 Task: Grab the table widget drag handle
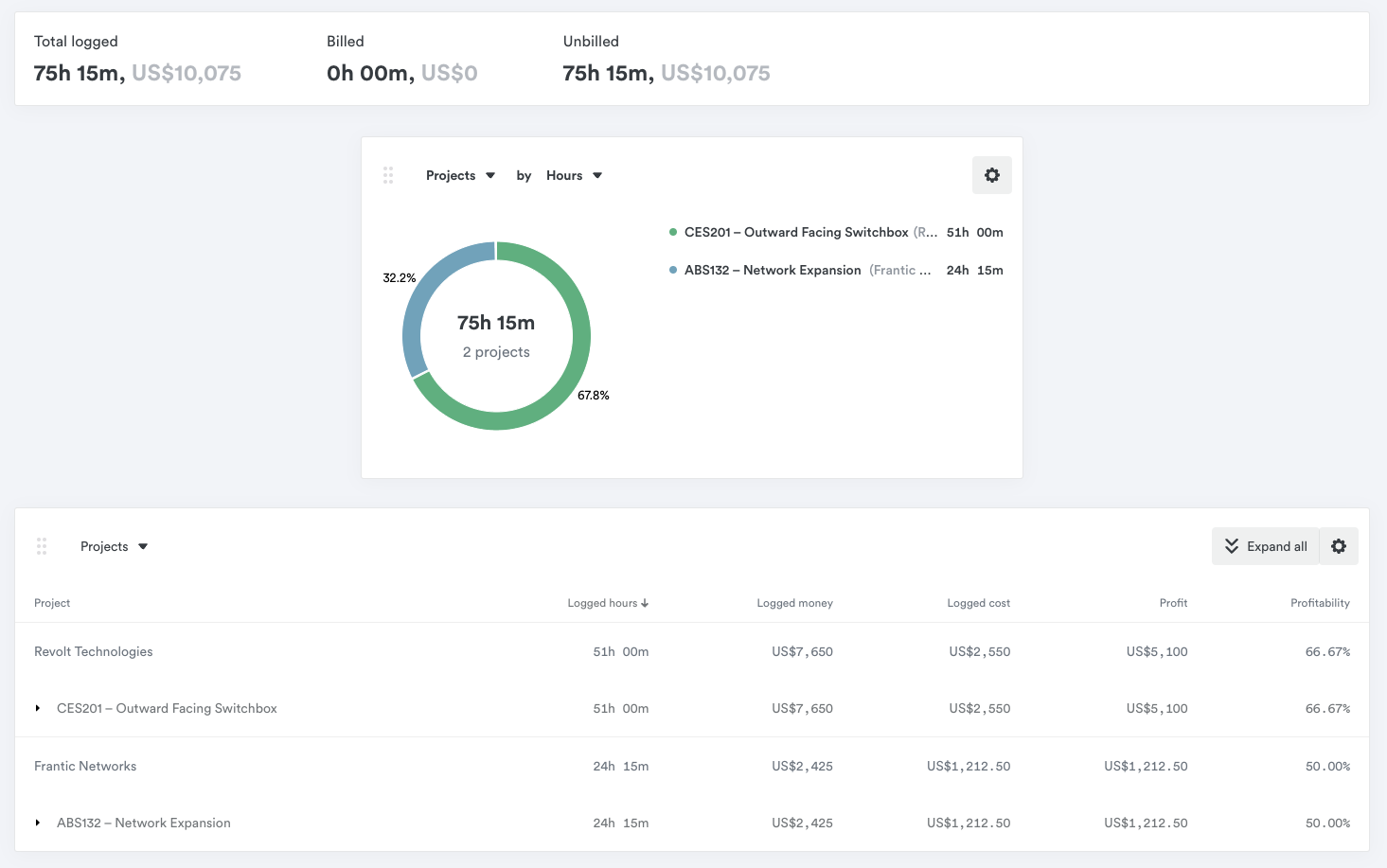(42, 546)
